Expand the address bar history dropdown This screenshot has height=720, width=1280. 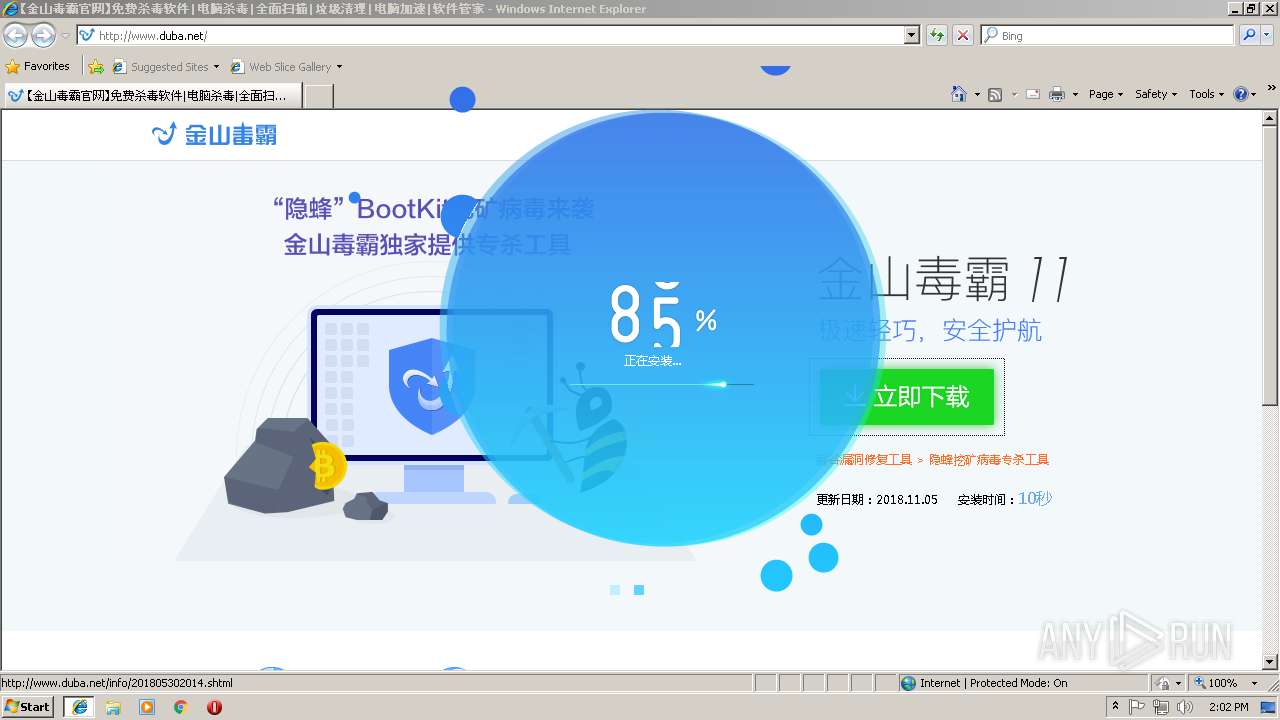click(911, 35)
